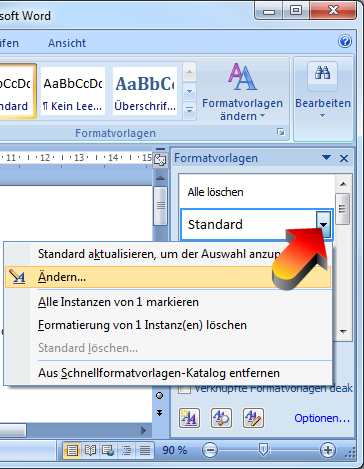The width and height of the screenshot is (364, 469).
Task: Switch to Entwurf view icon
Action: pyautogui.click(x=145, y=451)
